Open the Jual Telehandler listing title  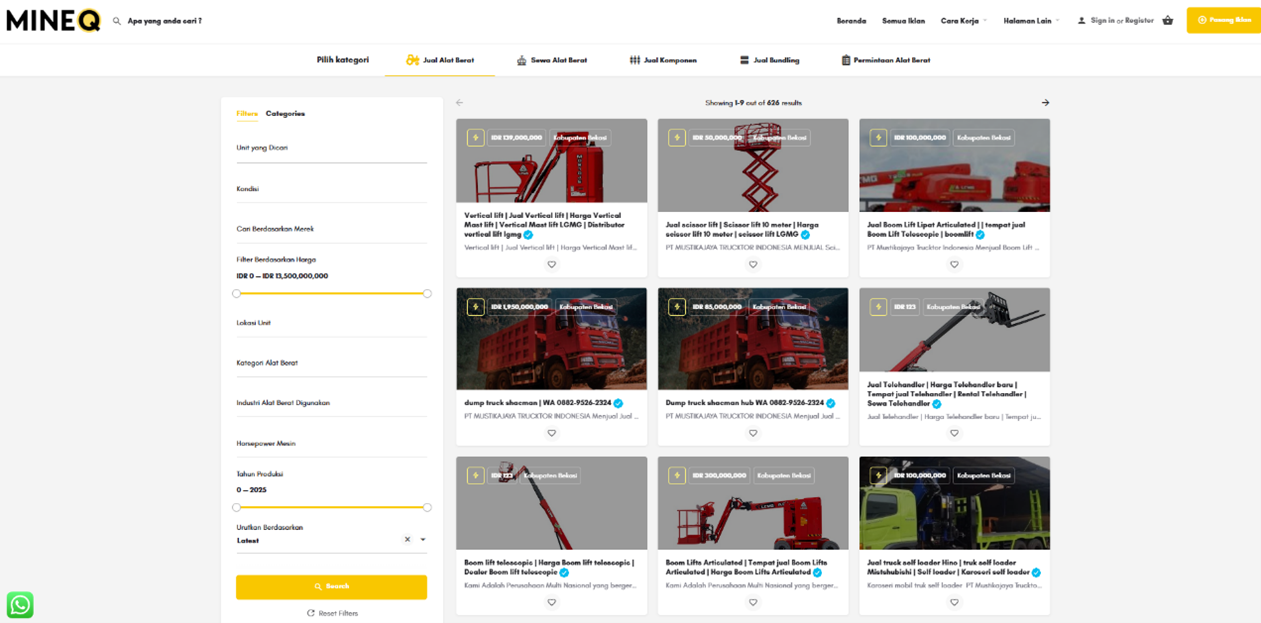[946, 394]
